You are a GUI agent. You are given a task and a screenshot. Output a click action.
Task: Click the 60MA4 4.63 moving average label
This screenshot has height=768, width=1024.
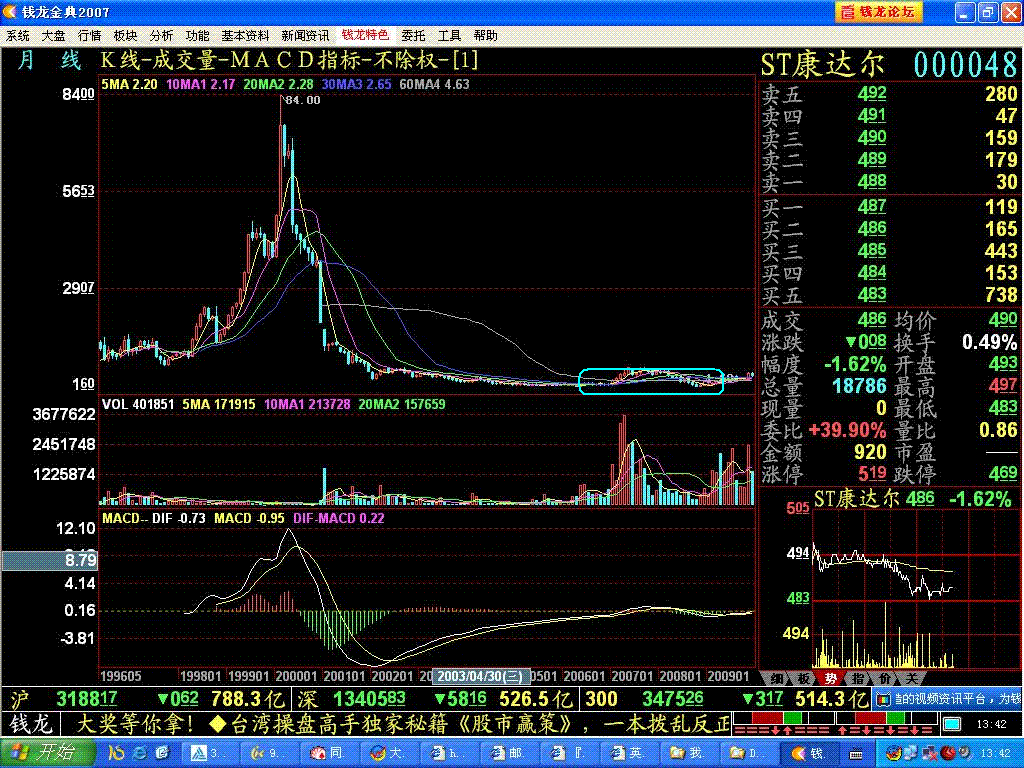pyautogui.click(x=434, y=84)
